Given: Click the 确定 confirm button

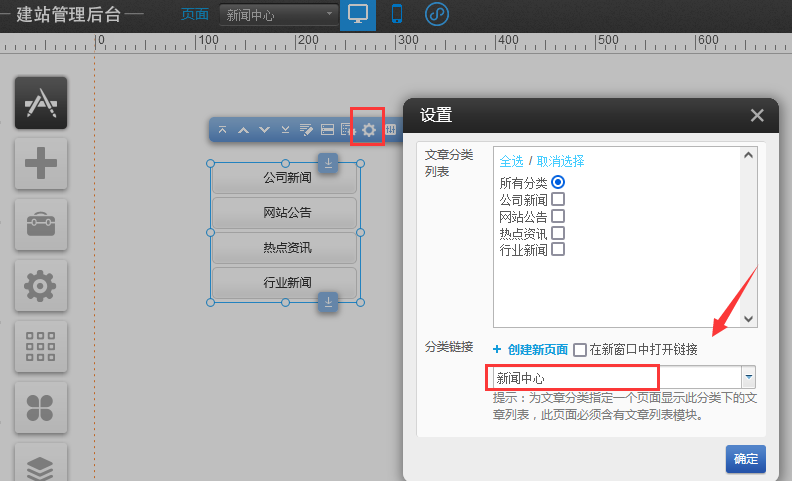Looking at the screenshot, I should 745,459.
